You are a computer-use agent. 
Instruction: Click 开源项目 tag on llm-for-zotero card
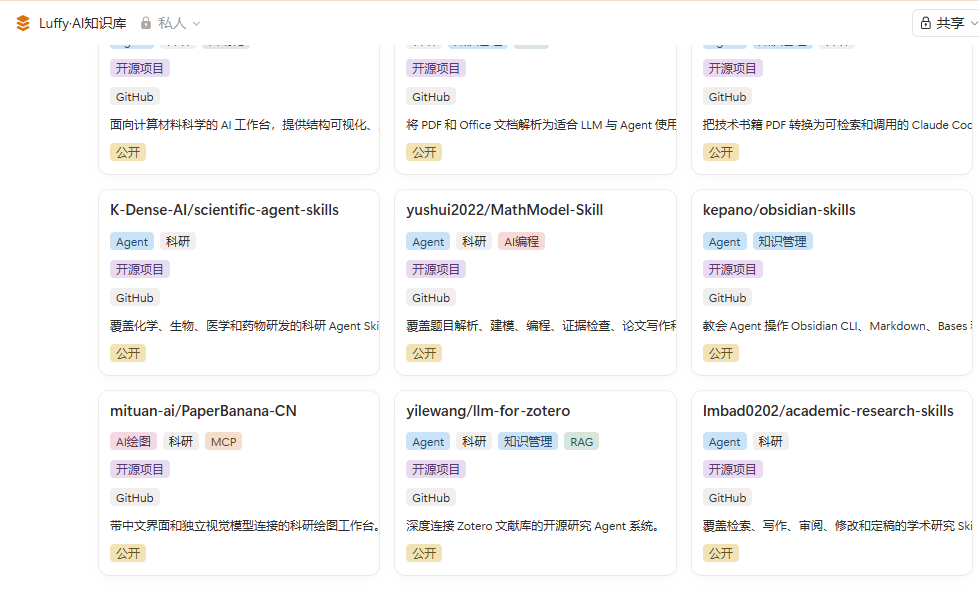click(x=436, y=469)
